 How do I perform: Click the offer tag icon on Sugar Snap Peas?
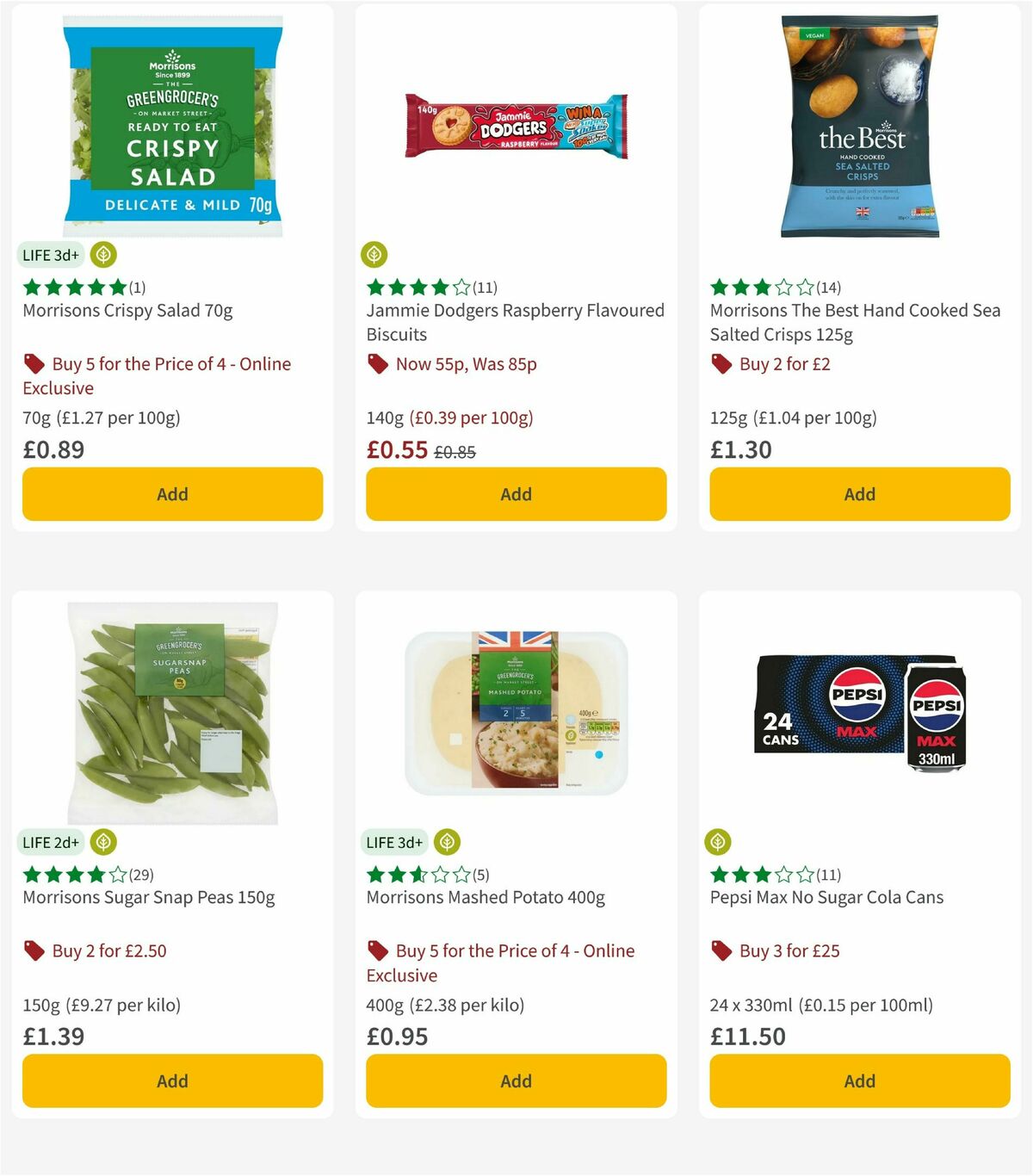(34, 950)
